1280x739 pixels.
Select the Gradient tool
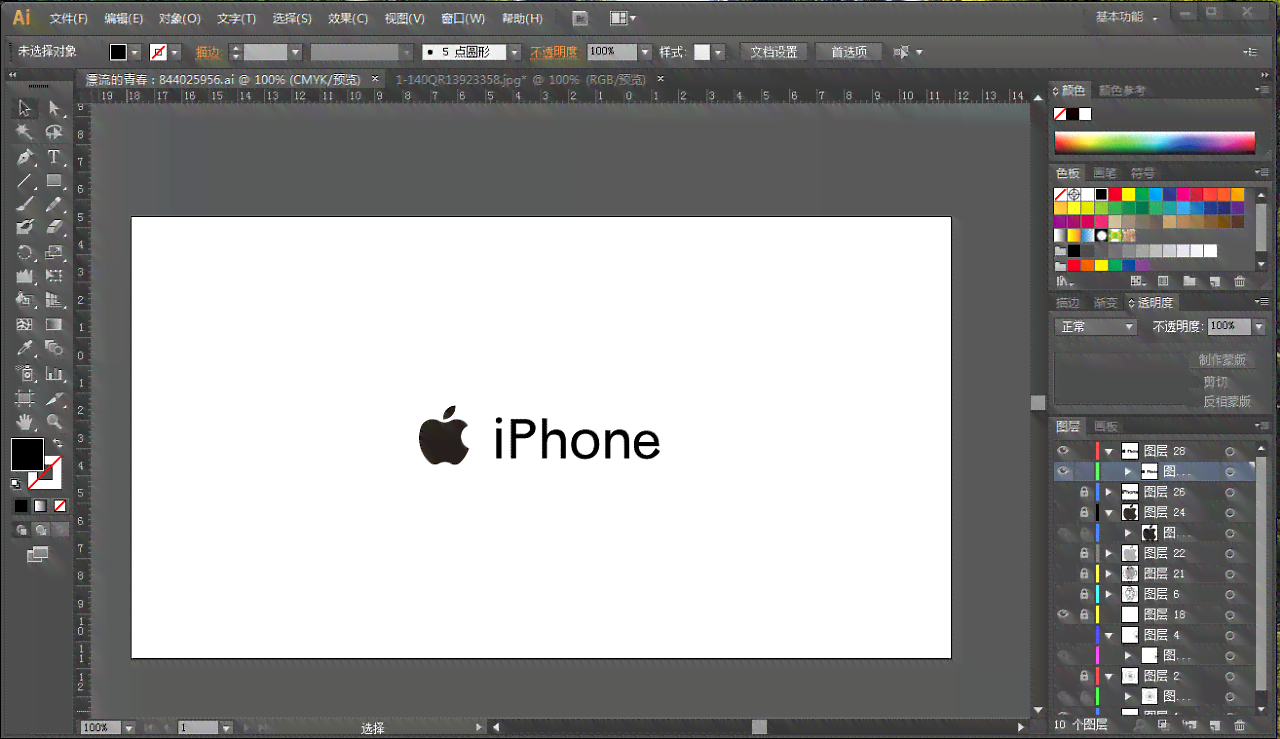54,324
